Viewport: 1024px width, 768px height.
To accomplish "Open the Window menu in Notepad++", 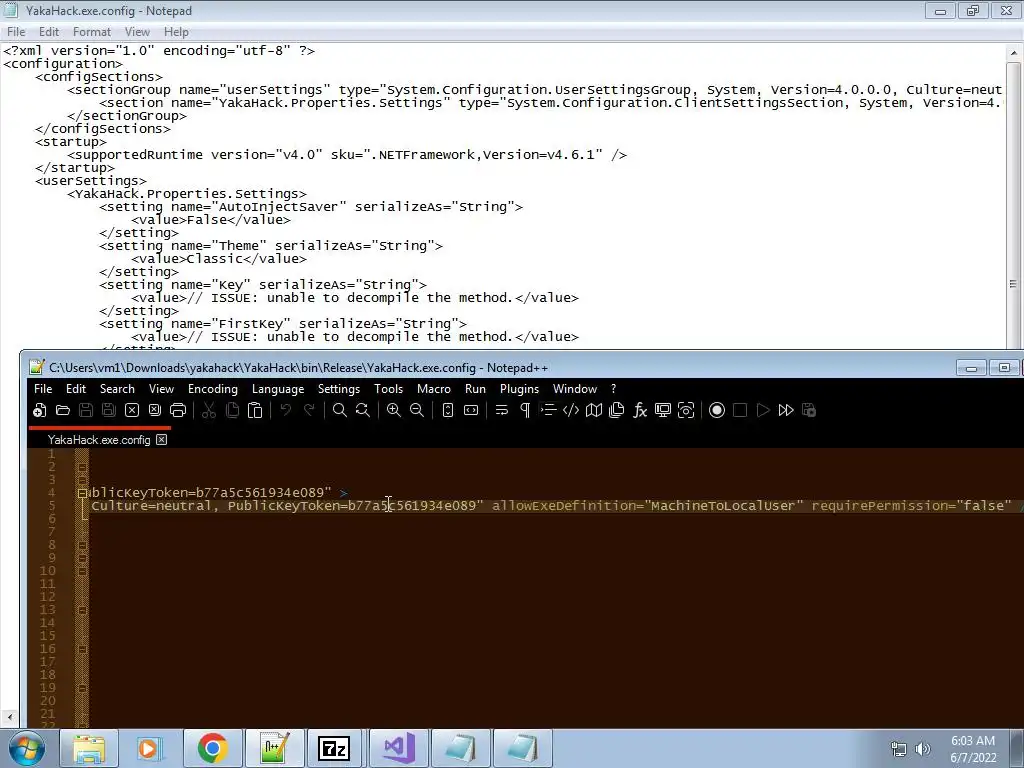I will point(575,389).
